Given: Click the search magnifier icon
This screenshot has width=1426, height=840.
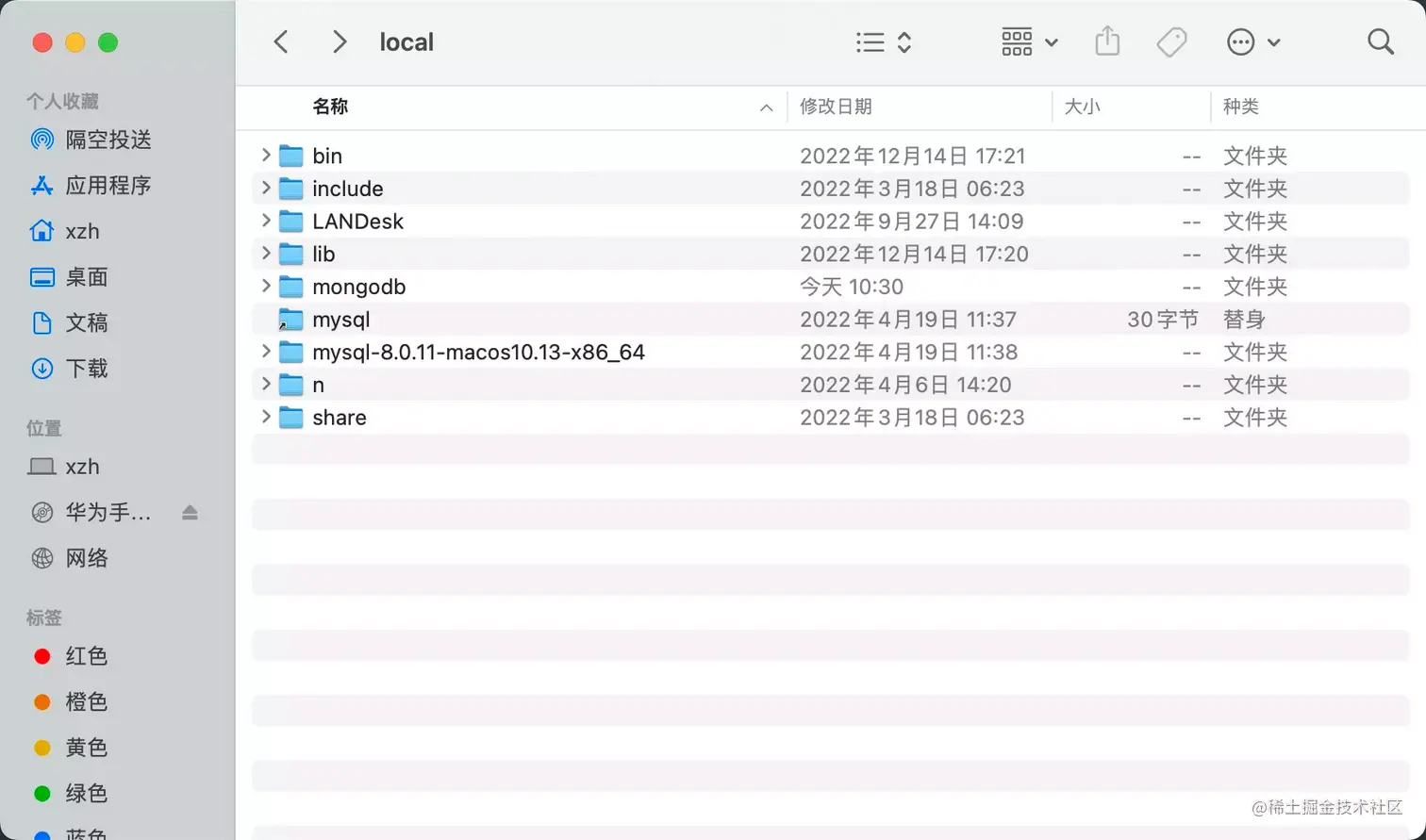Looking at the screenshot, I should (1381, 41).
